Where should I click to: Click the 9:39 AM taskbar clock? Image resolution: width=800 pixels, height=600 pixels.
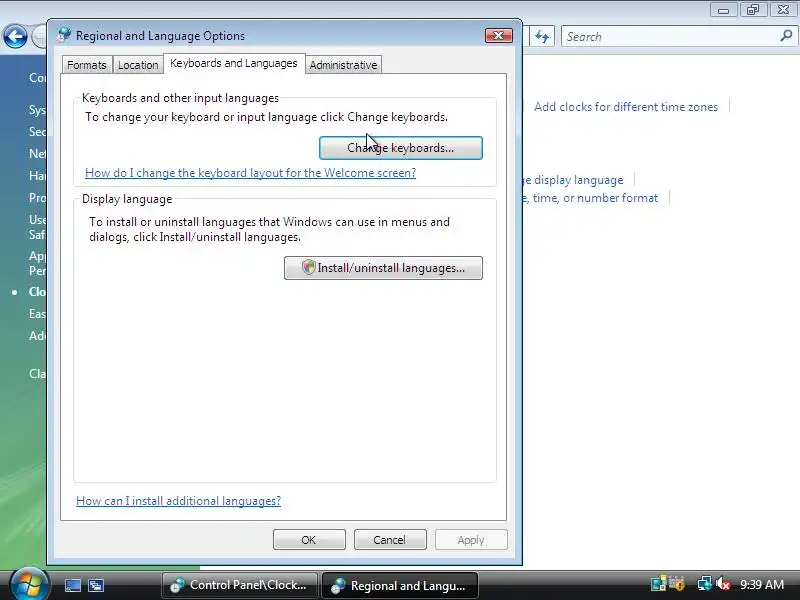click(x=762, y=585)
